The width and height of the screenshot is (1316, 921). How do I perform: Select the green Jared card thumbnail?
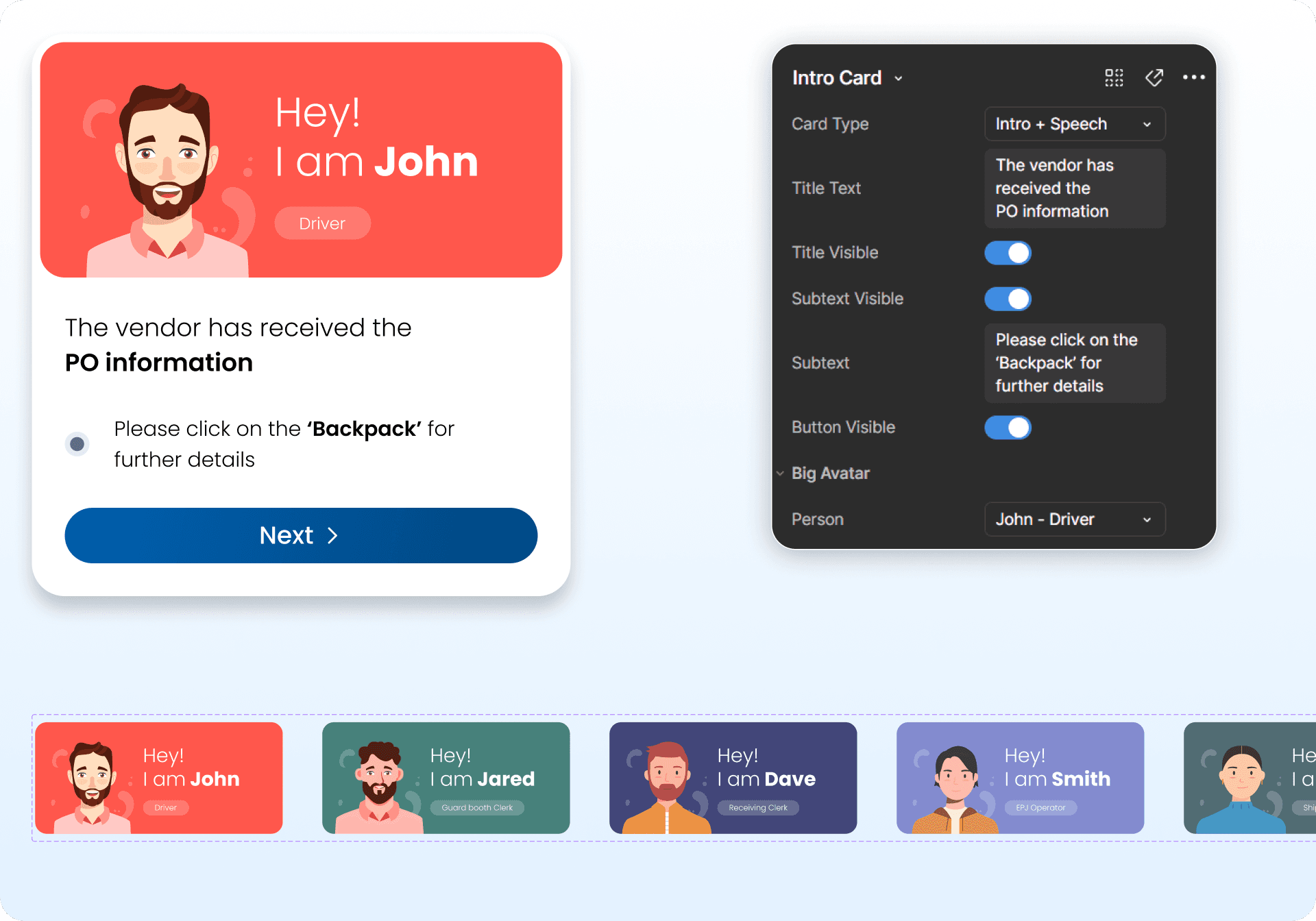click(x=446, y=778)
